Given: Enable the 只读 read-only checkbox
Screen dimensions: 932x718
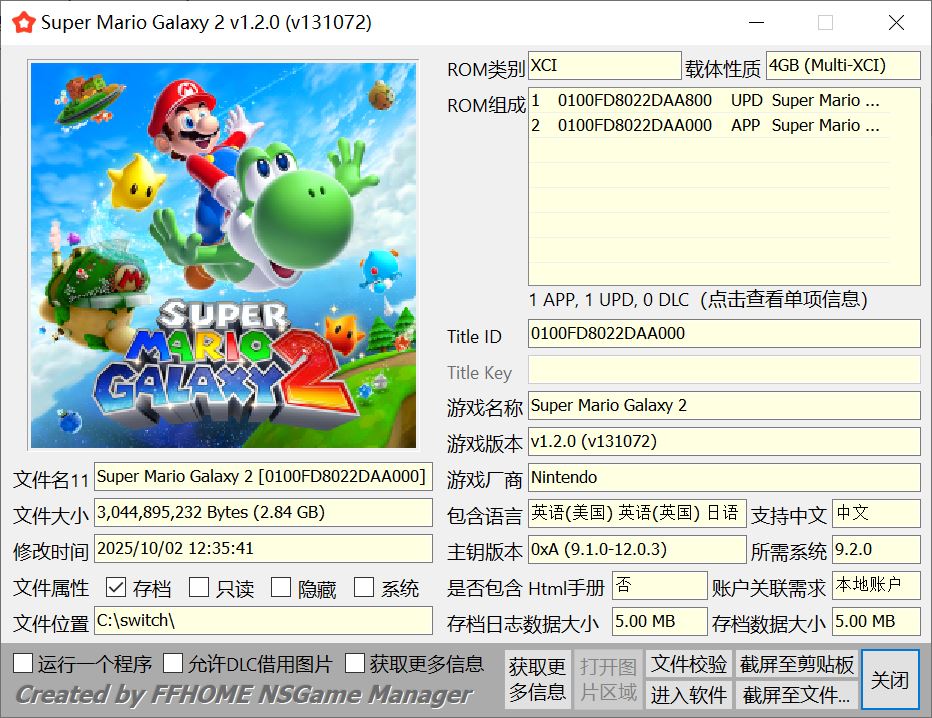Looking at the screenshot, I should point(199,588).
